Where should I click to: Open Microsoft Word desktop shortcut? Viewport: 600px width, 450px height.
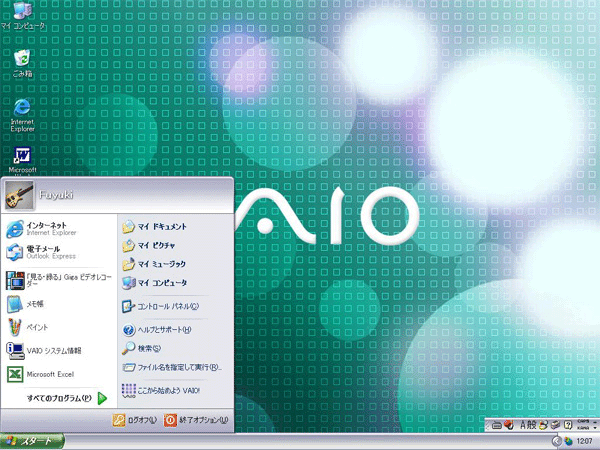click(x=22, y=161)
